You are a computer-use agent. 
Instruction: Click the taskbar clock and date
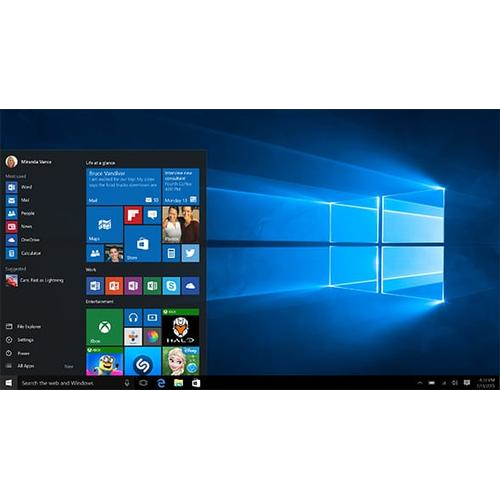(486, 383)
